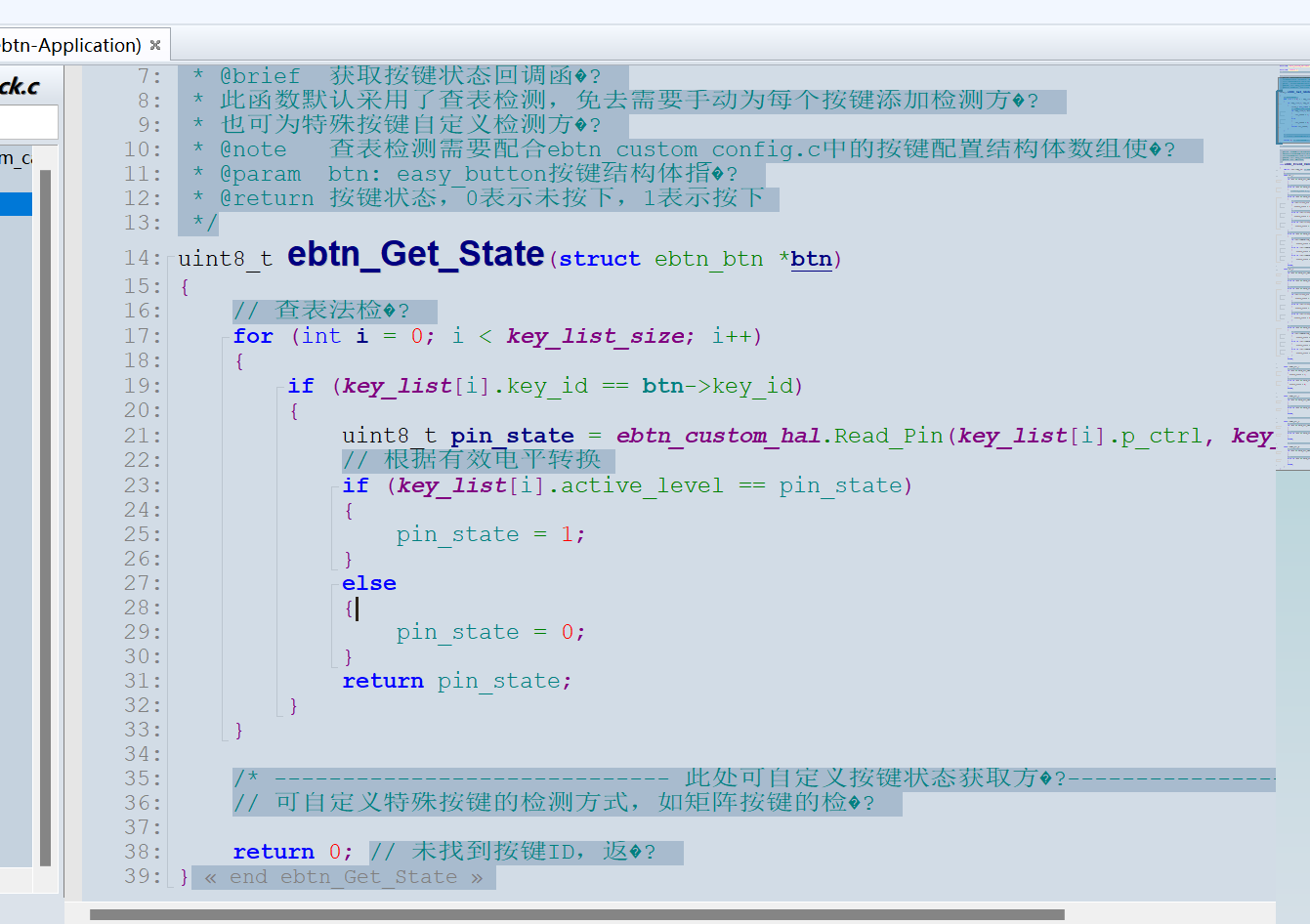Screen dimensions: 1310x924
Task: Click the @brief tag on line 7
Action: [260, 76]
